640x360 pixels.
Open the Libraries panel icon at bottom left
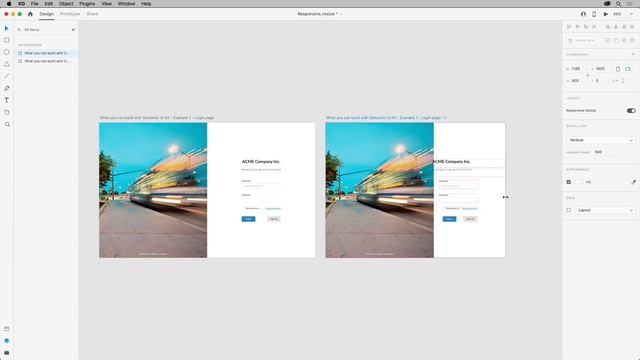point(7,329)
